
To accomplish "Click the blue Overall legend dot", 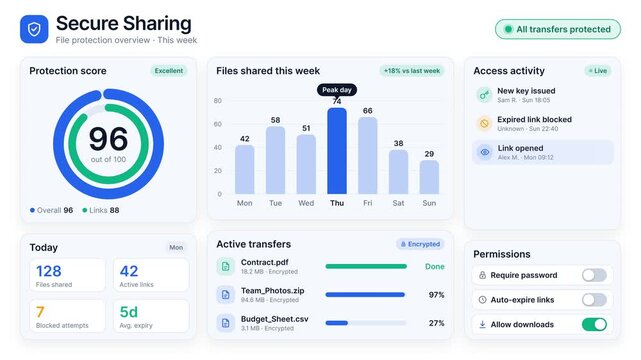I will [x=32, y=210].
